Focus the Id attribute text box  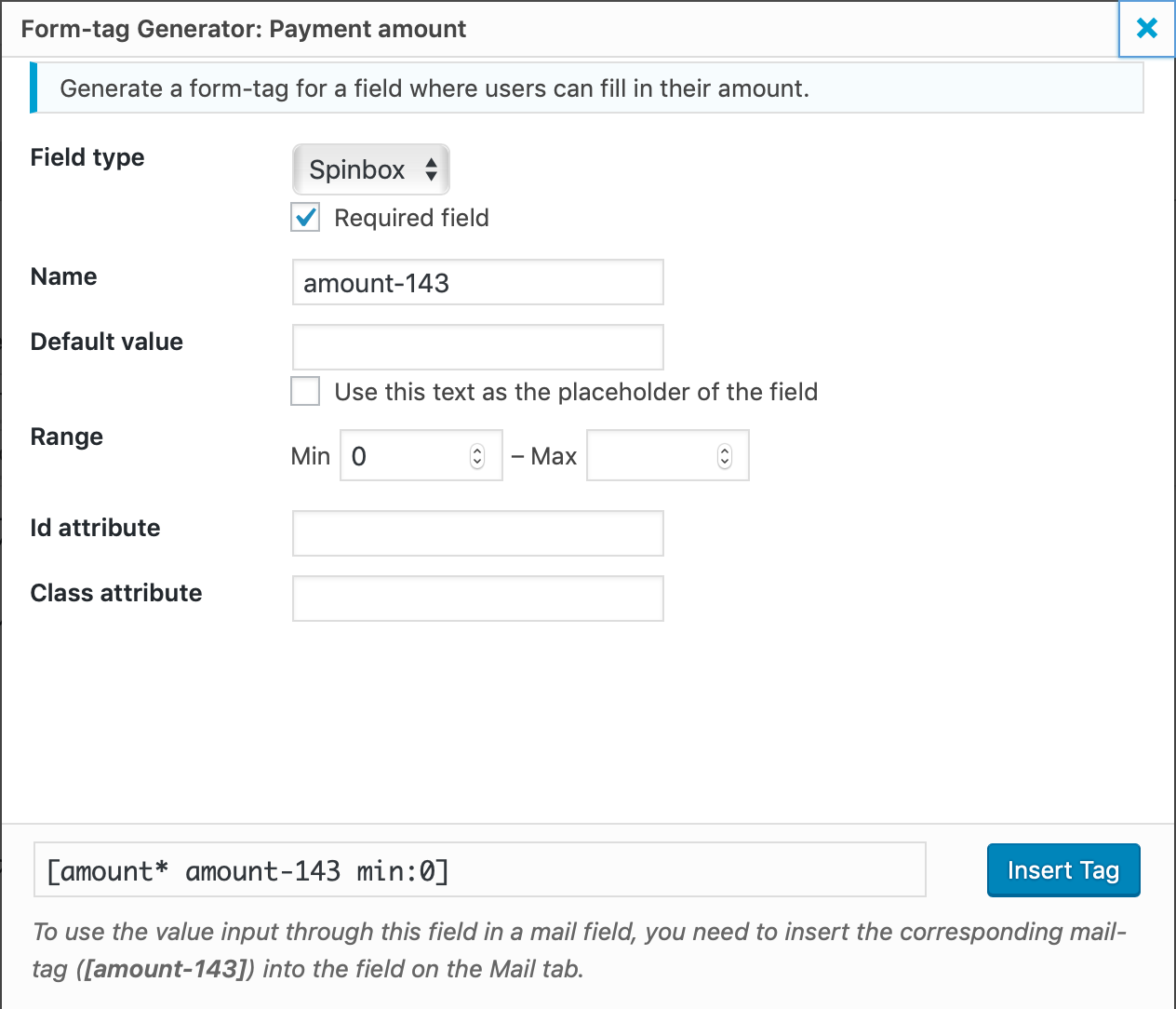[477, 533]
